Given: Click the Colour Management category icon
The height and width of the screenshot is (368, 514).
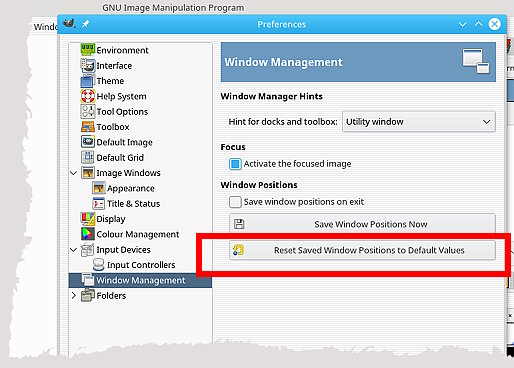Looking at the screenshot, I should point(88,234).
